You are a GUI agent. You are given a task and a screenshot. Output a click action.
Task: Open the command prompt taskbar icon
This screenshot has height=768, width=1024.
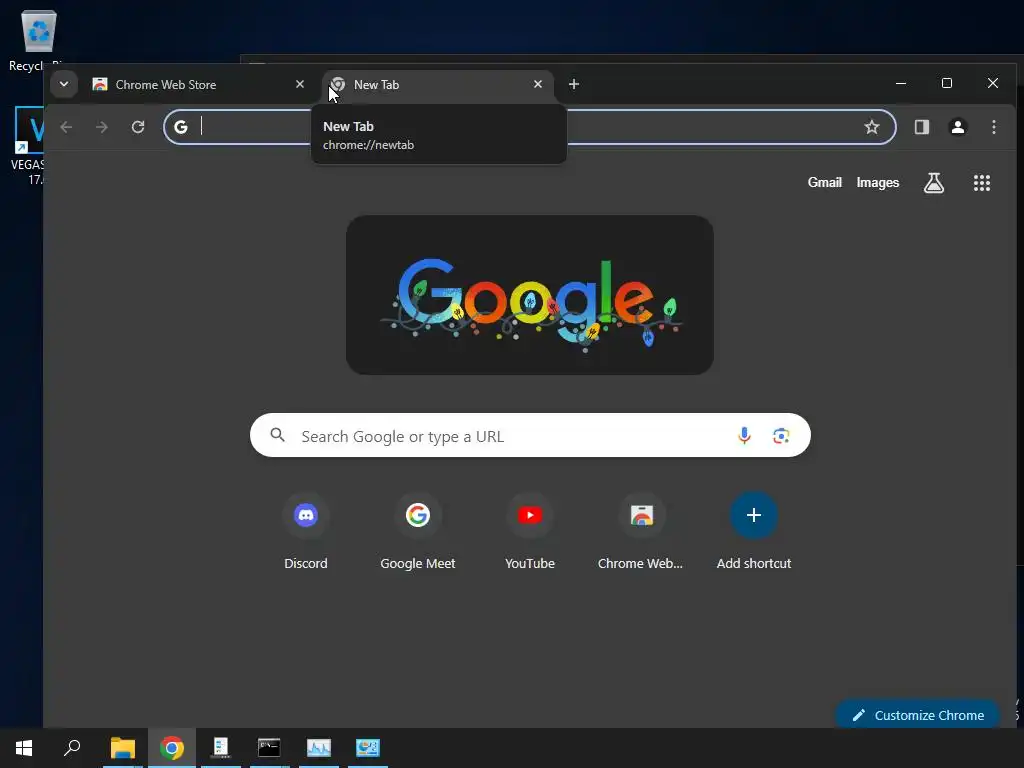269,748
